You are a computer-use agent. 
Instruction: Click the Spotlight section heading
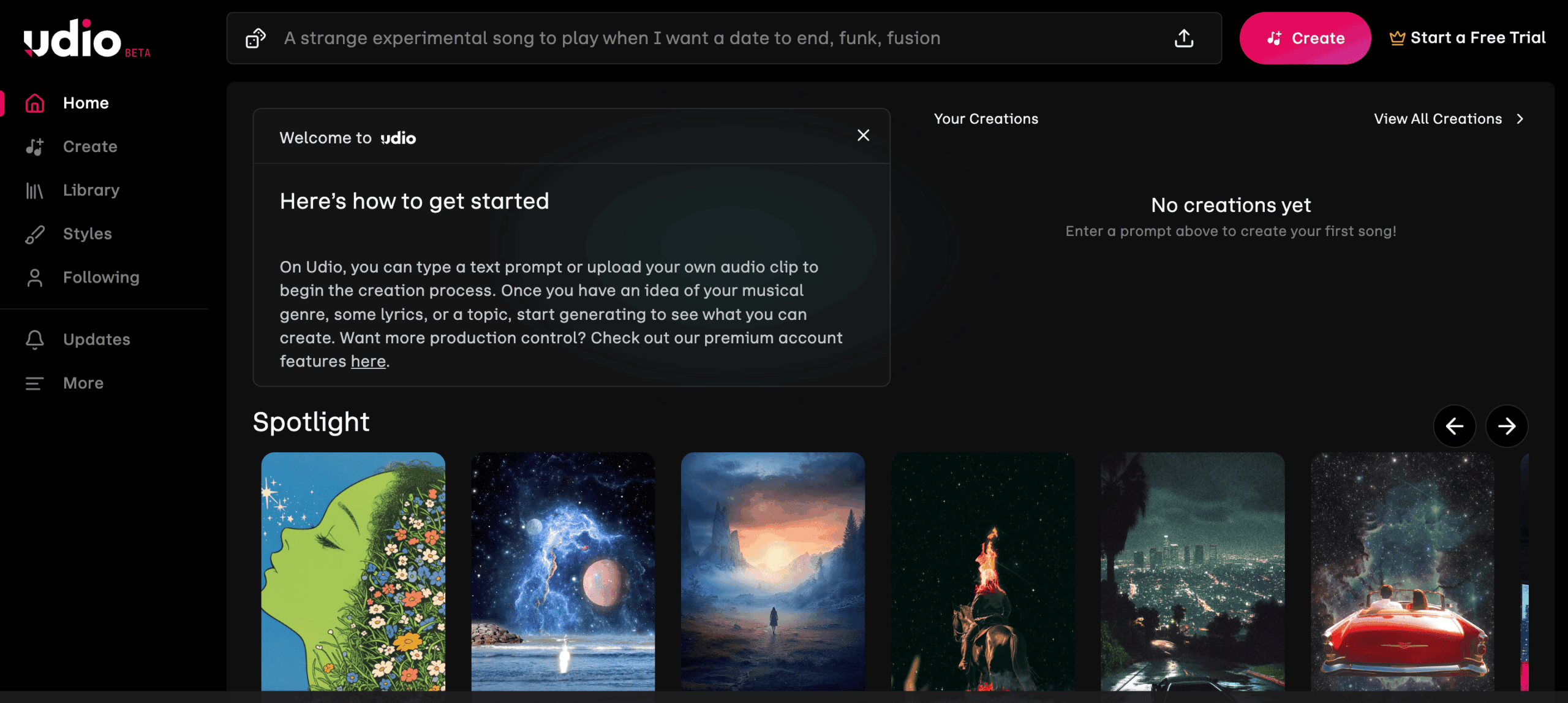(x=311, y=423)
